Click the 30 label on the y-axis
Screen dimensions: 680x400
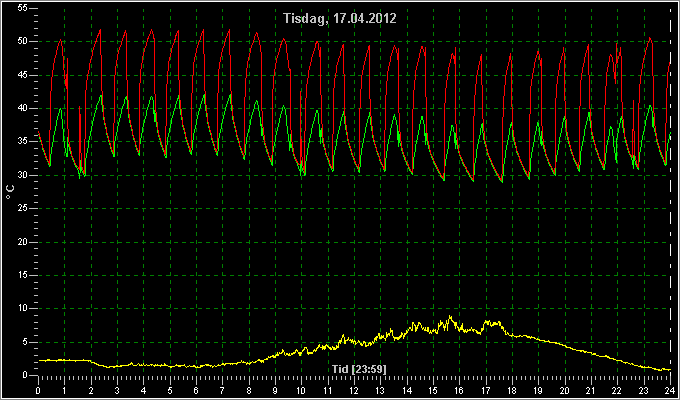(23, 175)
